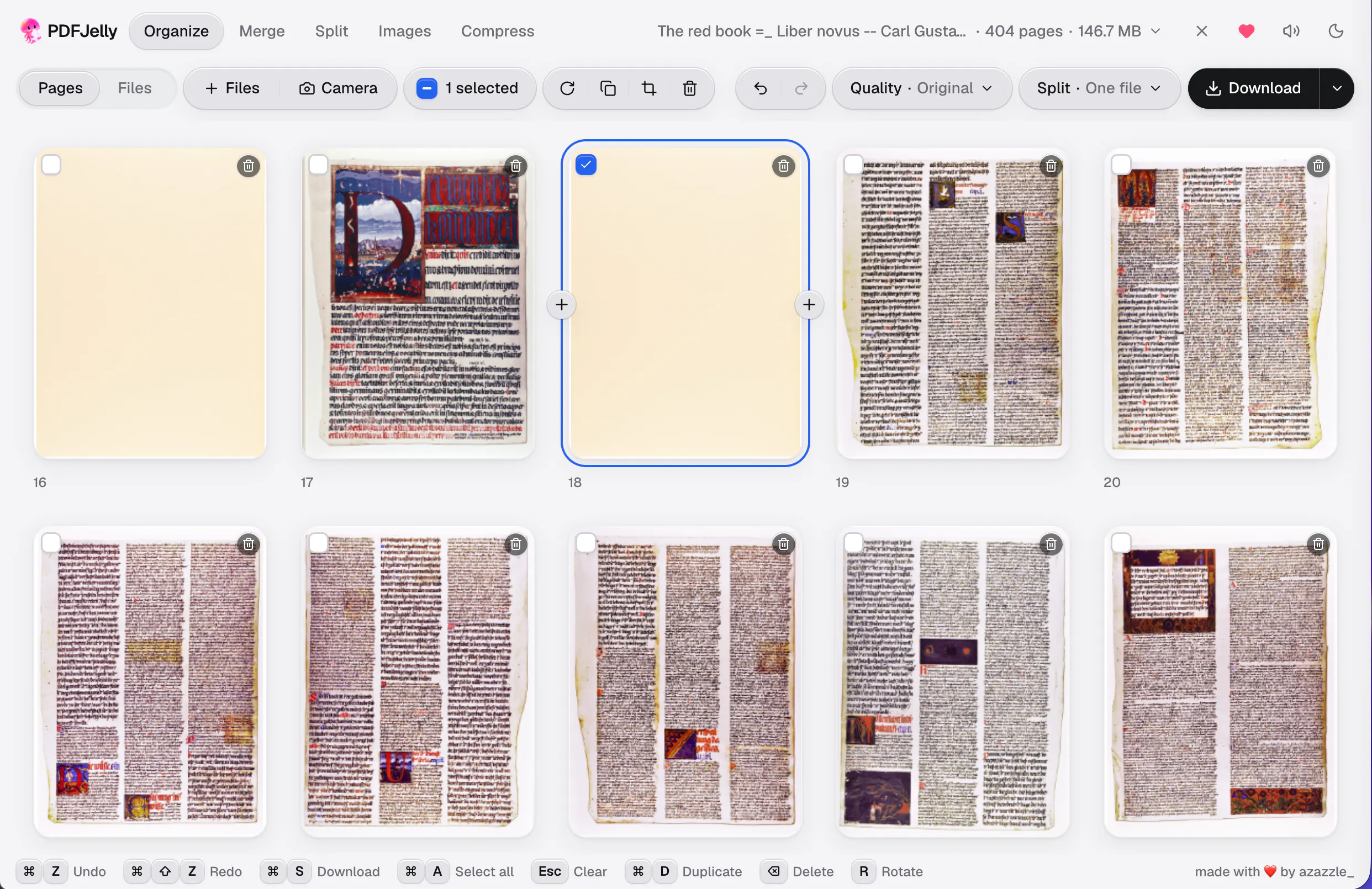Switch to the Files view
Viewport: 1372px width, 889px height.
pyautogui.click(x=135, y=88)
